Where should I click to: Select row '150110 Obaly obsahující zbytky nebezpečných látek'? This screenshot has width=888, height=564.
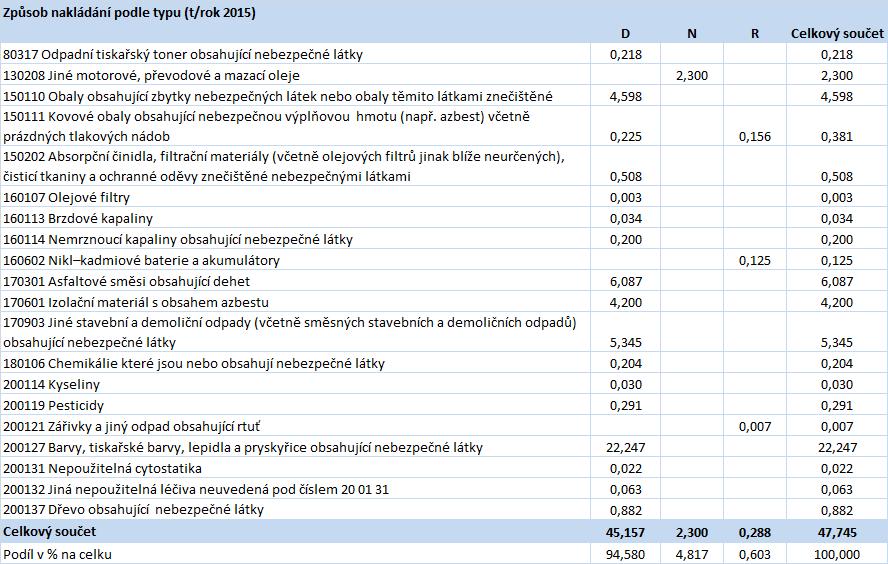point(444,96)
